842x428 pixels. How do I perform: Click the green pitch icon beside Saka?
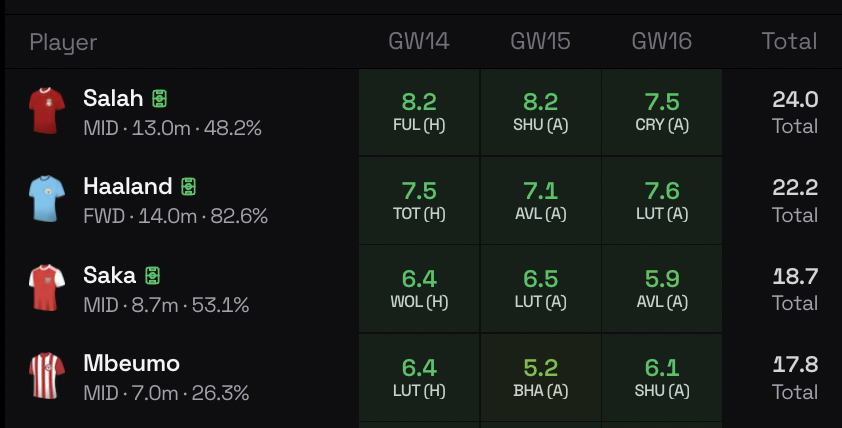coord(153,275)
